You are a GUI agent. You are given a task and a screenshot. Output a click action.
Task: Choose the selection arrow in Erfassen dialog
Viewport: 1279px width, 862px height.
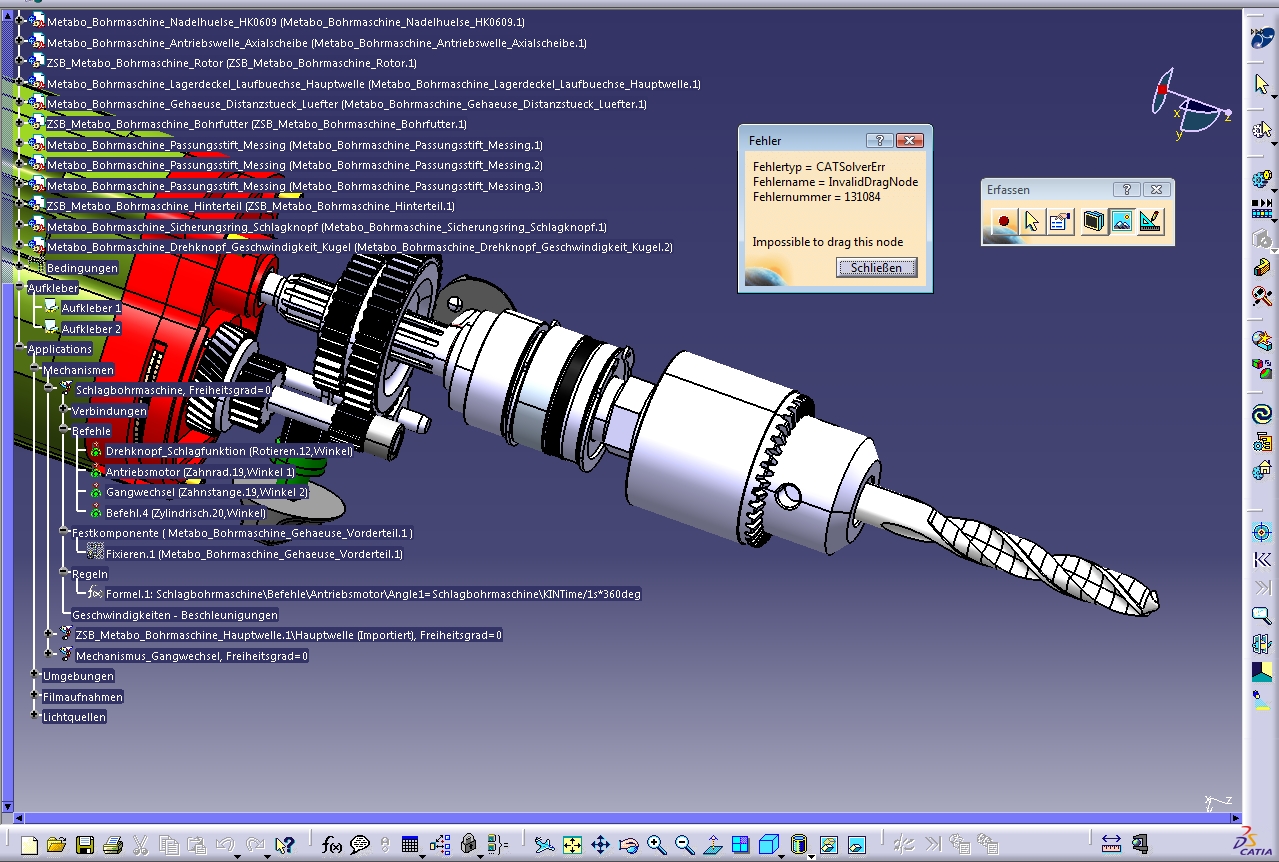click(1032, 221)
